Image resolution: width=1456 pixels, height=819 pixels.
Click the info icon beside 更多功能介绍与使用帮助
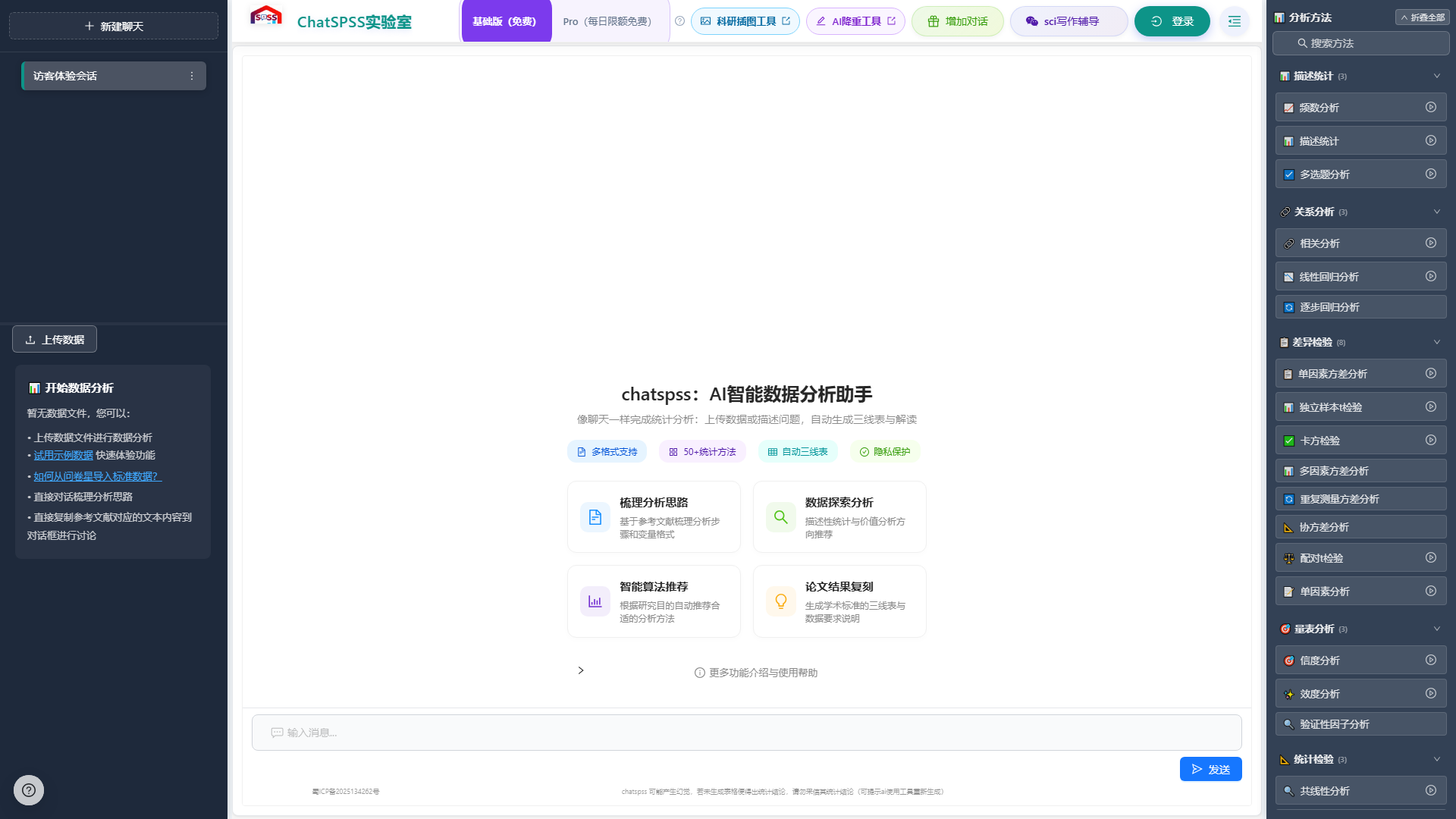click(699, 673)
